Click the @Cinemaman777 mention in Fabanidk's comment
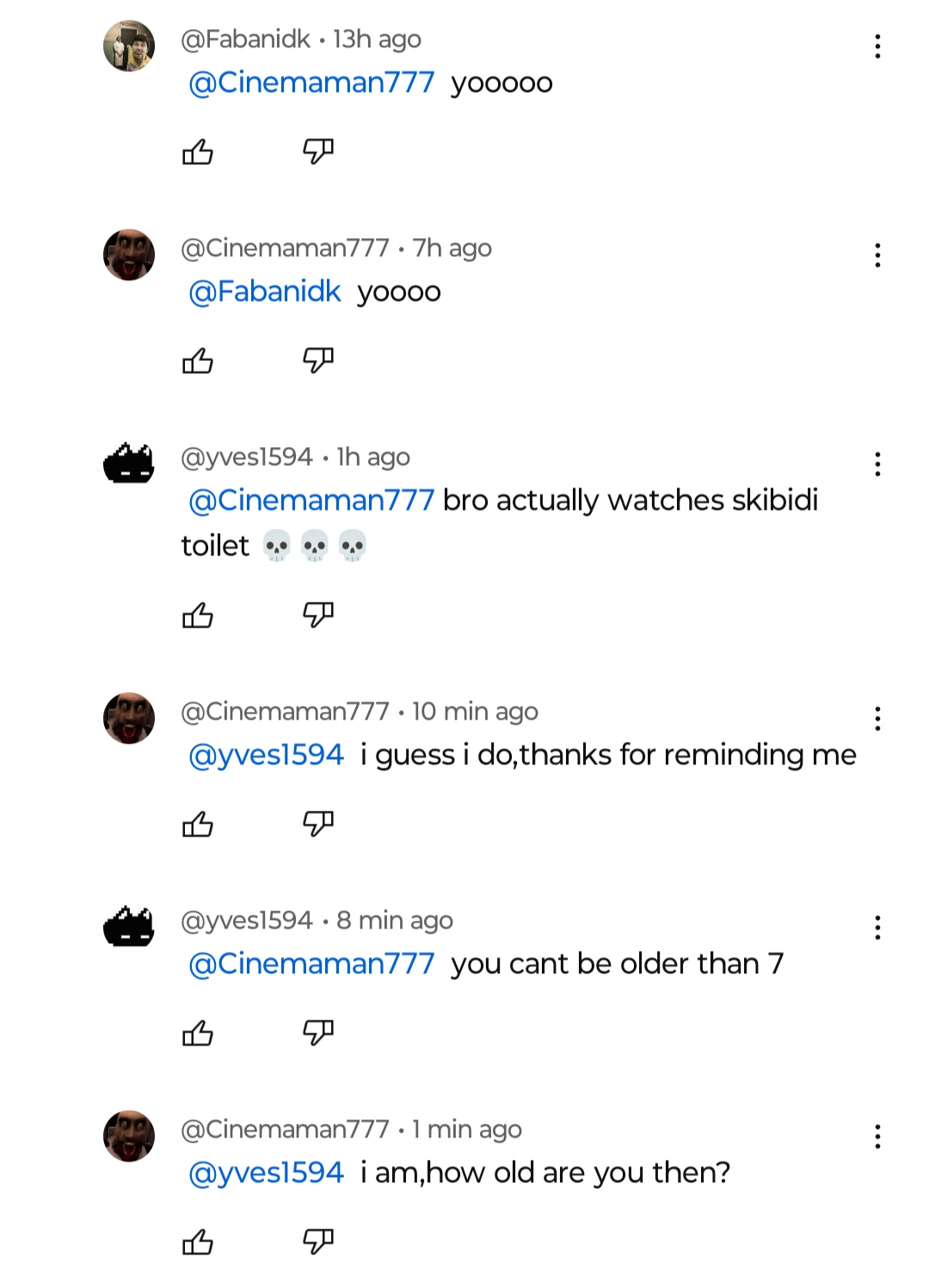This screenshot has width=929, height=1288. 311,83
